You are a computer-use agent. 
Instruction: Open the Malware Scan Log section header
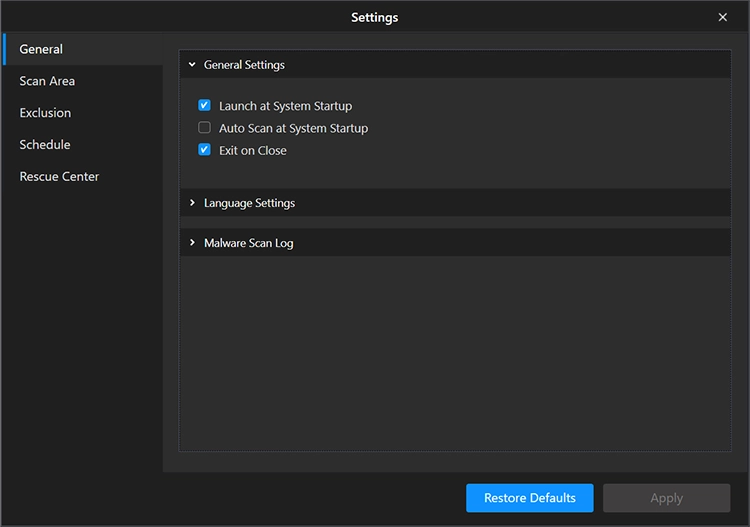[248, 243]
